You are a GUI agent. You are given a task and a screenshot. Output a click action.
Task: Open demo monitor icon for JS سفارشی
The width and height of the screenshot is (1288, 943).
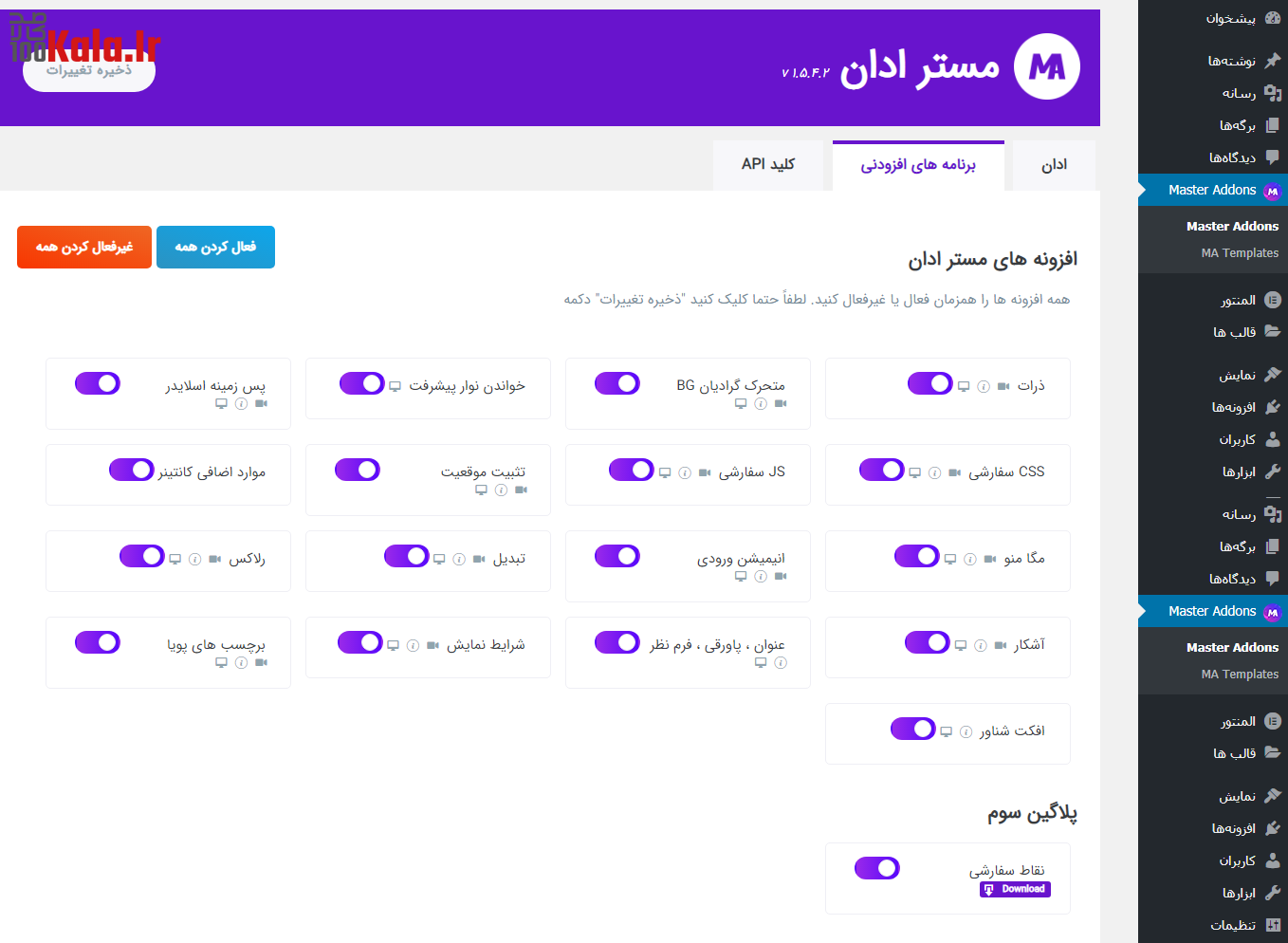665,472
